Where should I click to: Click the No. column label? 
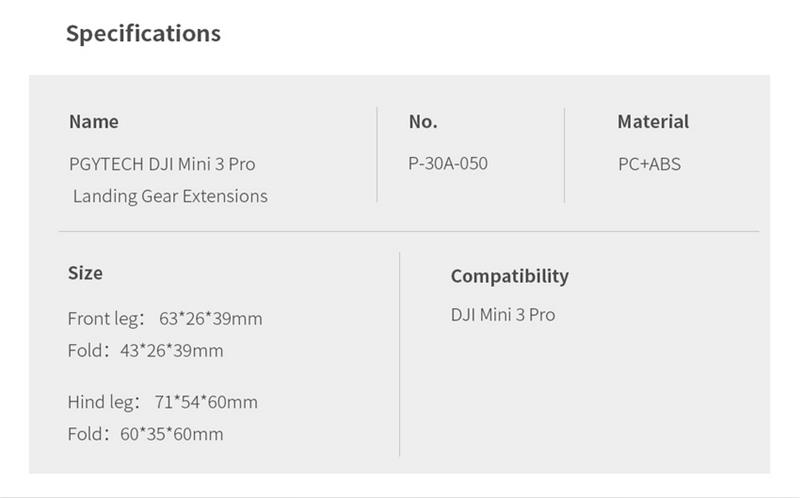coord(423,122)
